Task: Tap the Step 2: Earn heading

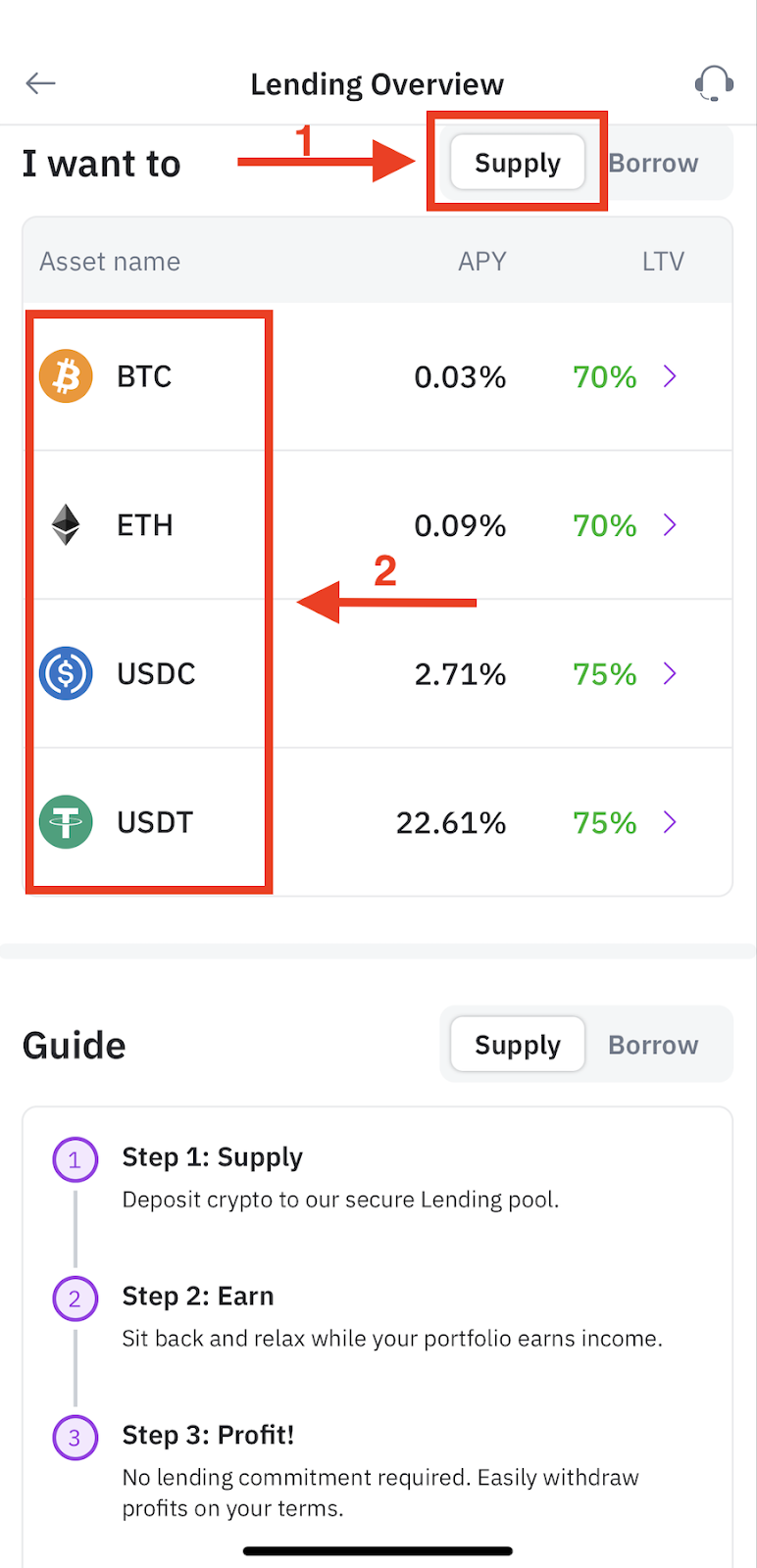Action: pyautogui.click(x=198, y=1297)
